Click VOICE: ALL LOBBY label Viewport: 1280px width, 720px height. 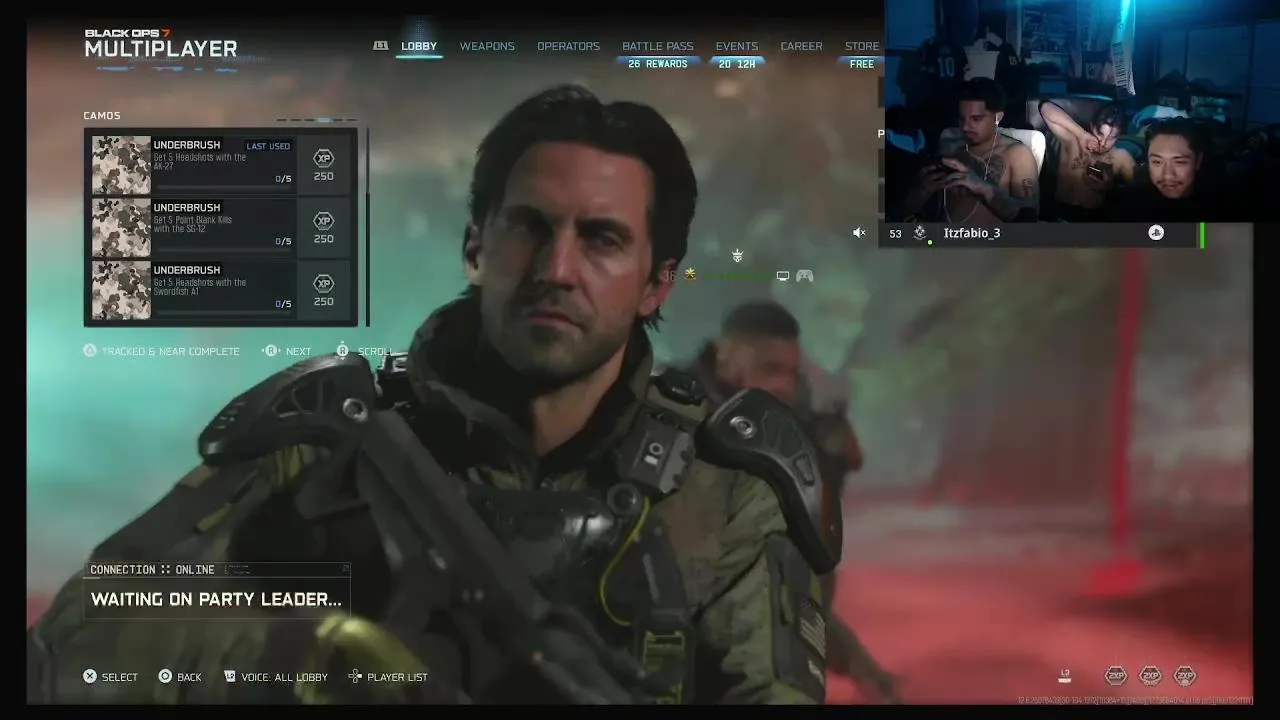(x=285, y=678)
